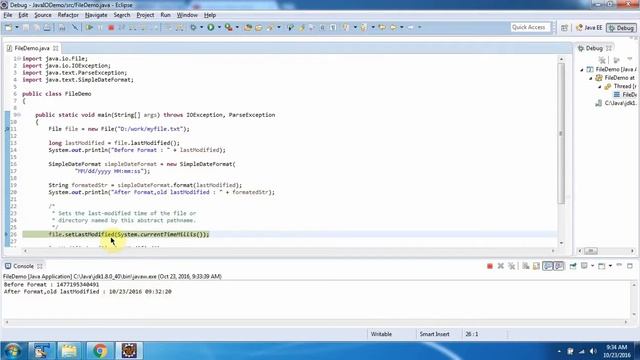This screenshot has width=640, height=360.
Task: Click the red Terminate toolbar icon
Action: pyautogui.click(x=111, y=27)
